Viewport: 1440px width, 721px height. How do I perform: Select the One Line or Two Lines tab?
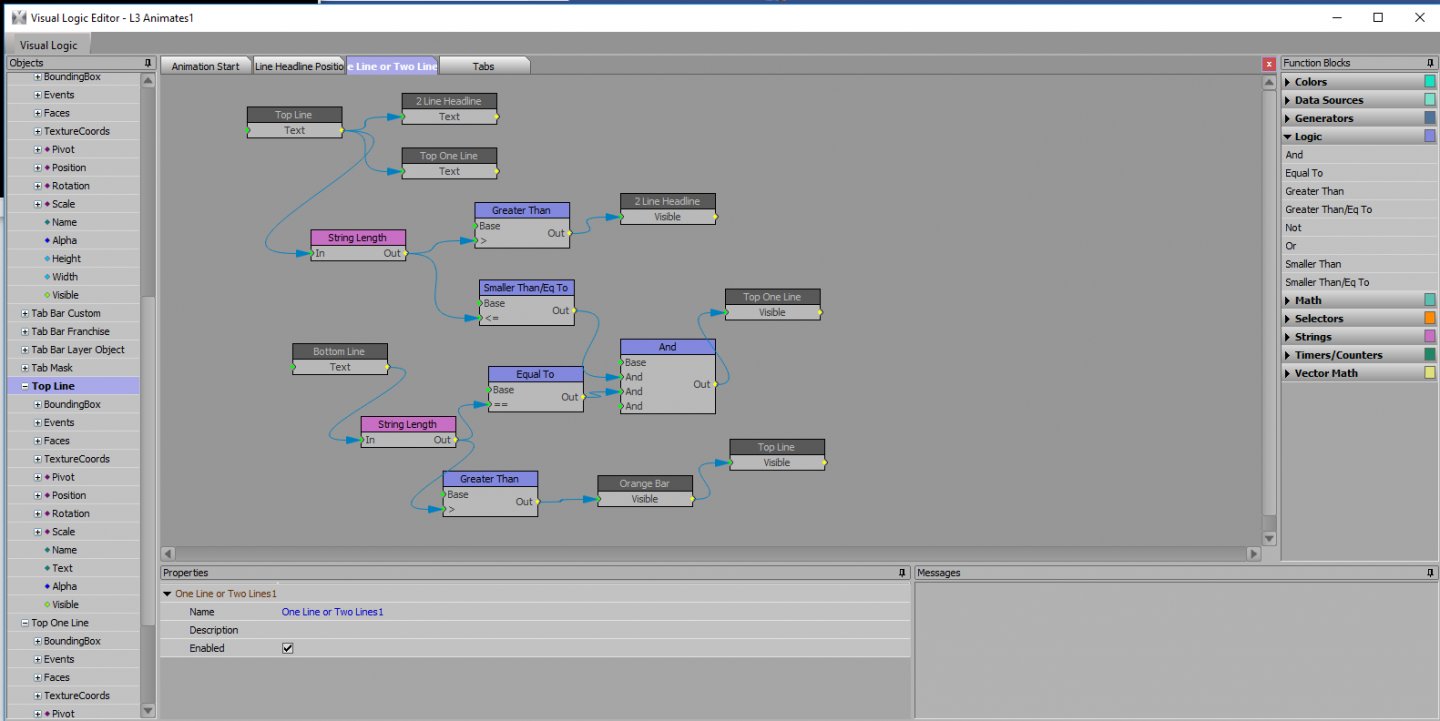392,66
